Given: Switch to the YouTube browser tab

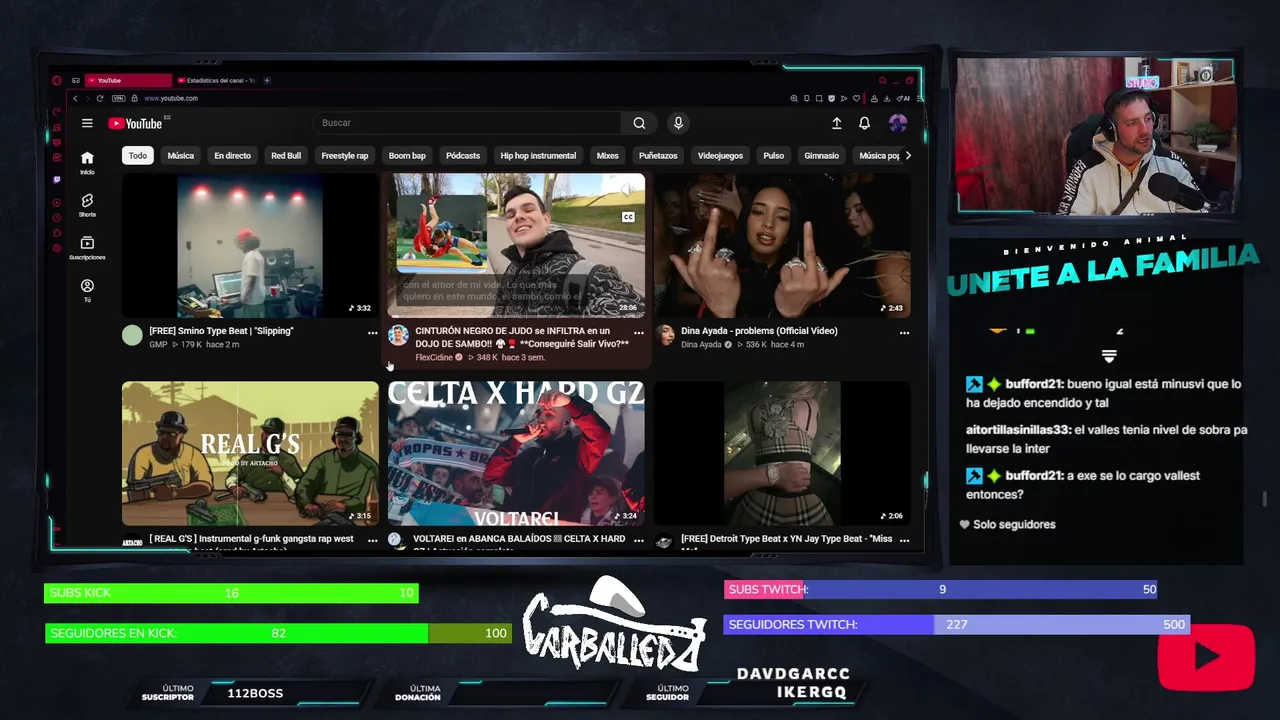Looking at the screenshot, I should [128, 80].
